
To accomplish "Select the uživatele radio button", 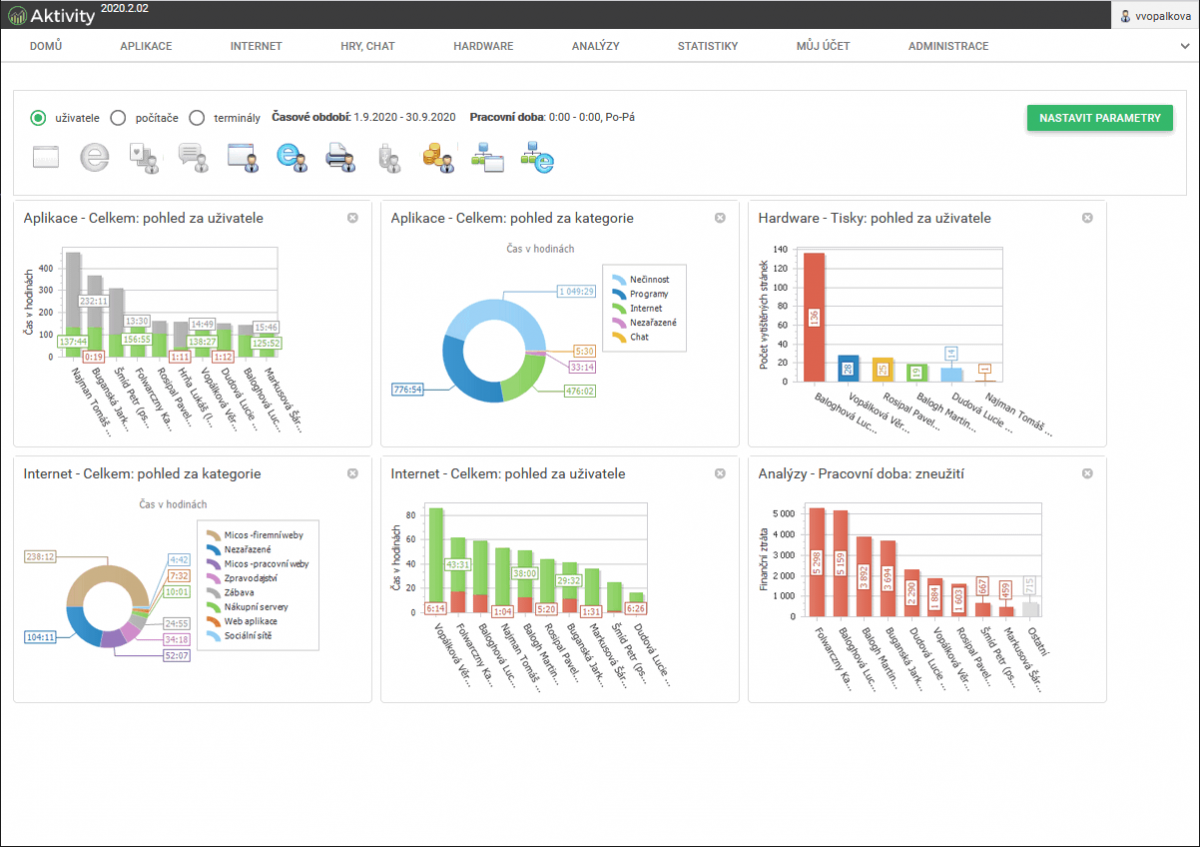I will coord(38,118).
